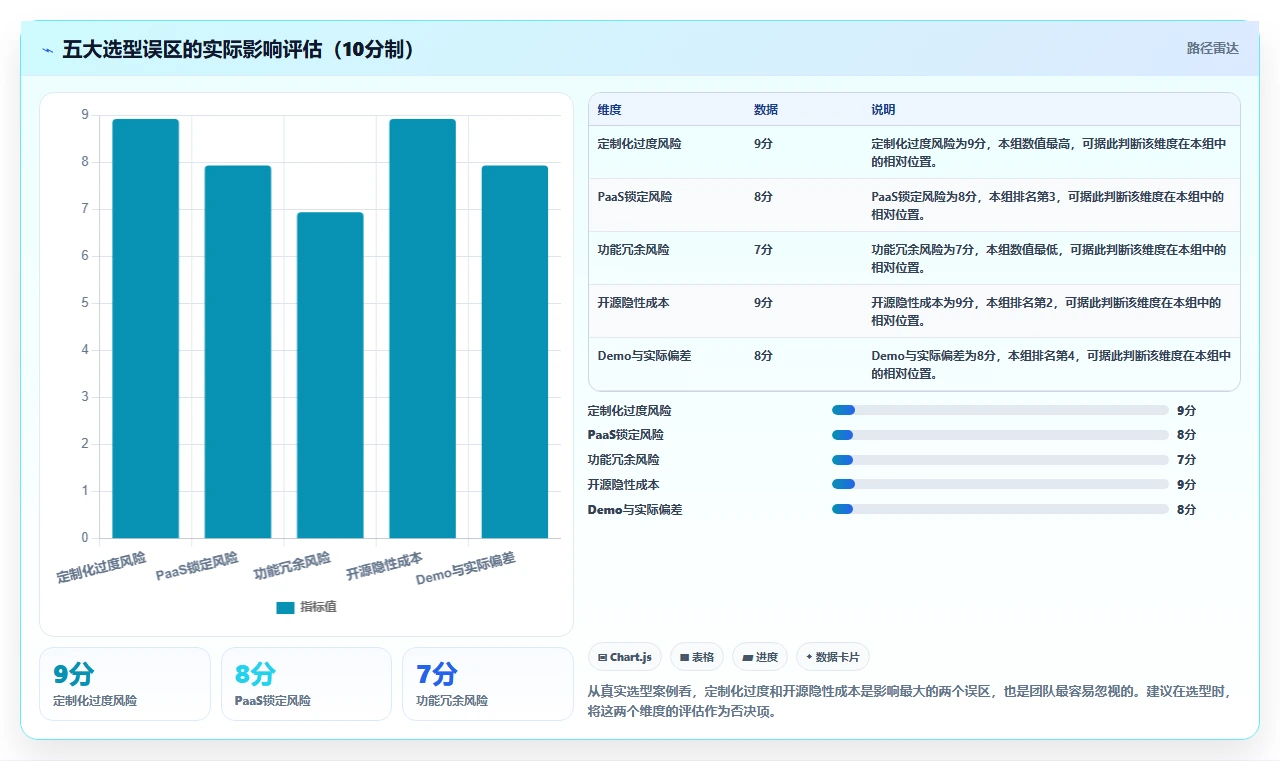The image size is (1280, 761).
Task: Toggle the 指标值 legend color box
Action: pyautogui.click(x=285, y=607)
